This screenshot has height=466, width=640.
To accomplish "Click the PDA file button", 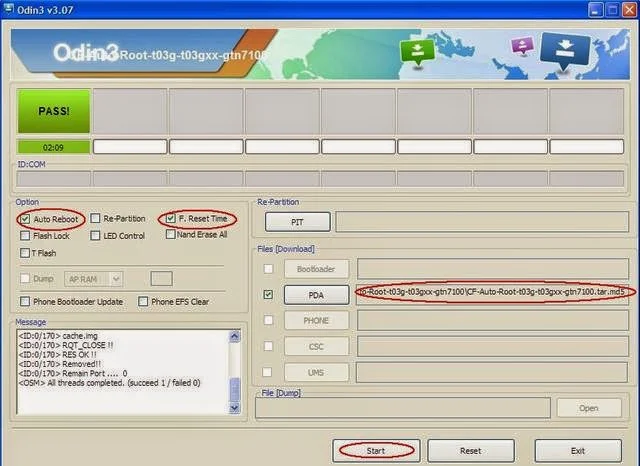I will [x=316, y=295].
